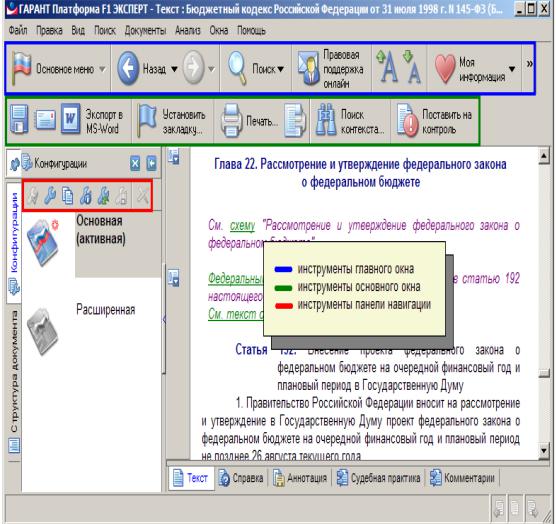
Task: Open Поиск контекста binoculars
Action: [326, 120]
